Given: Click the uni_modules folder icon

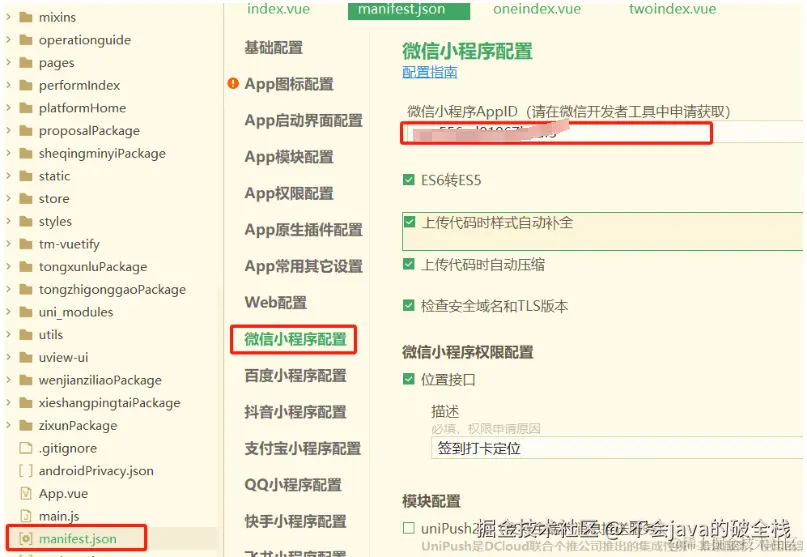Looking at the screenshot, I should click(26, 312).
